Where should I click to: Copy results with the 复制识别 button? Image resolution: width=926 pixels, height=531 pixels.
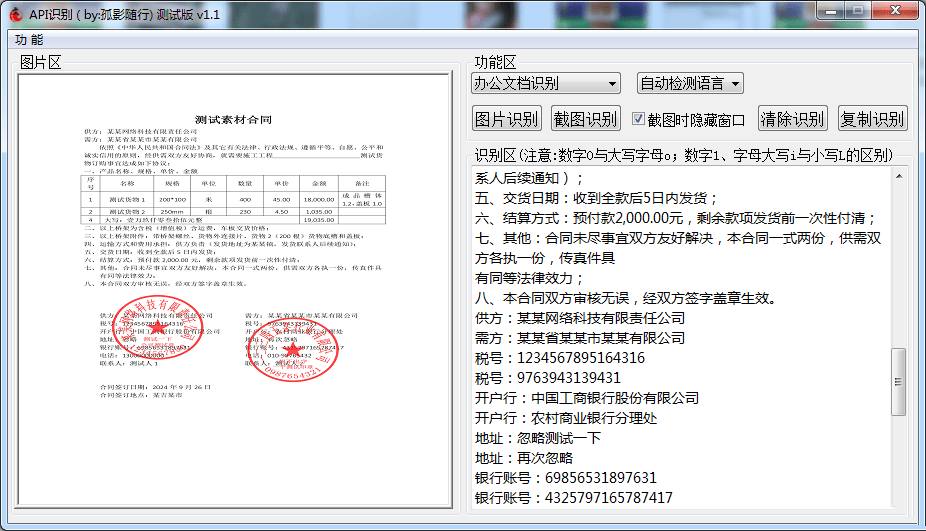872,119
